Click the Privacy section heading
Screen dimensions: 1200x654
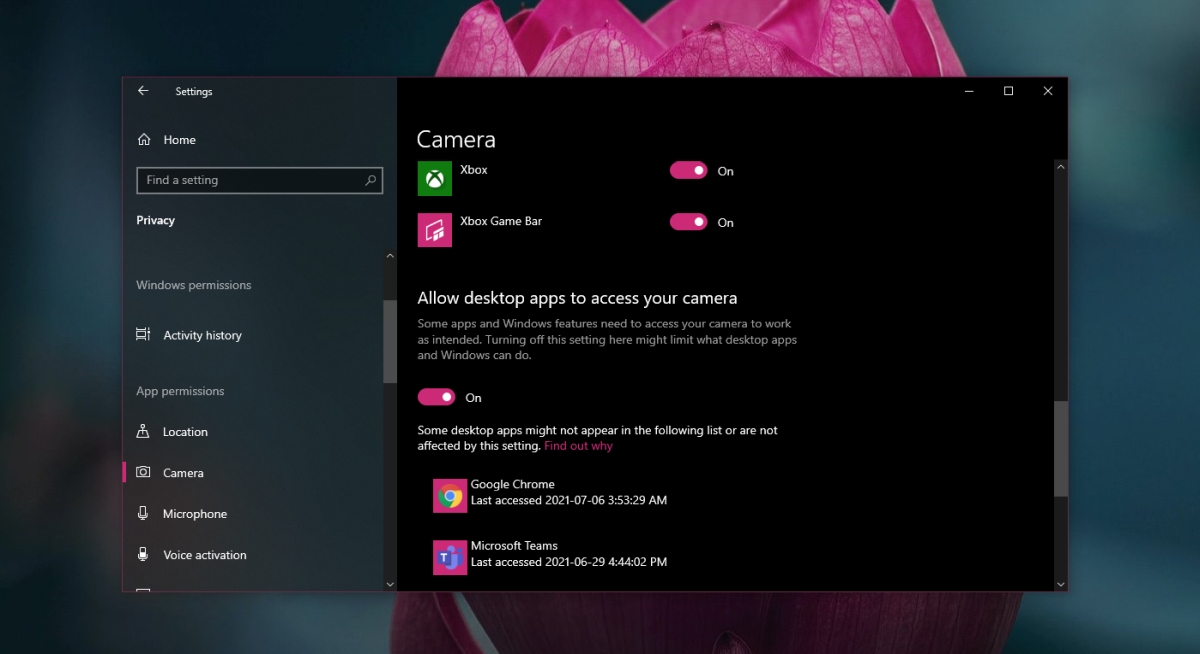click(x=155, y=220)
